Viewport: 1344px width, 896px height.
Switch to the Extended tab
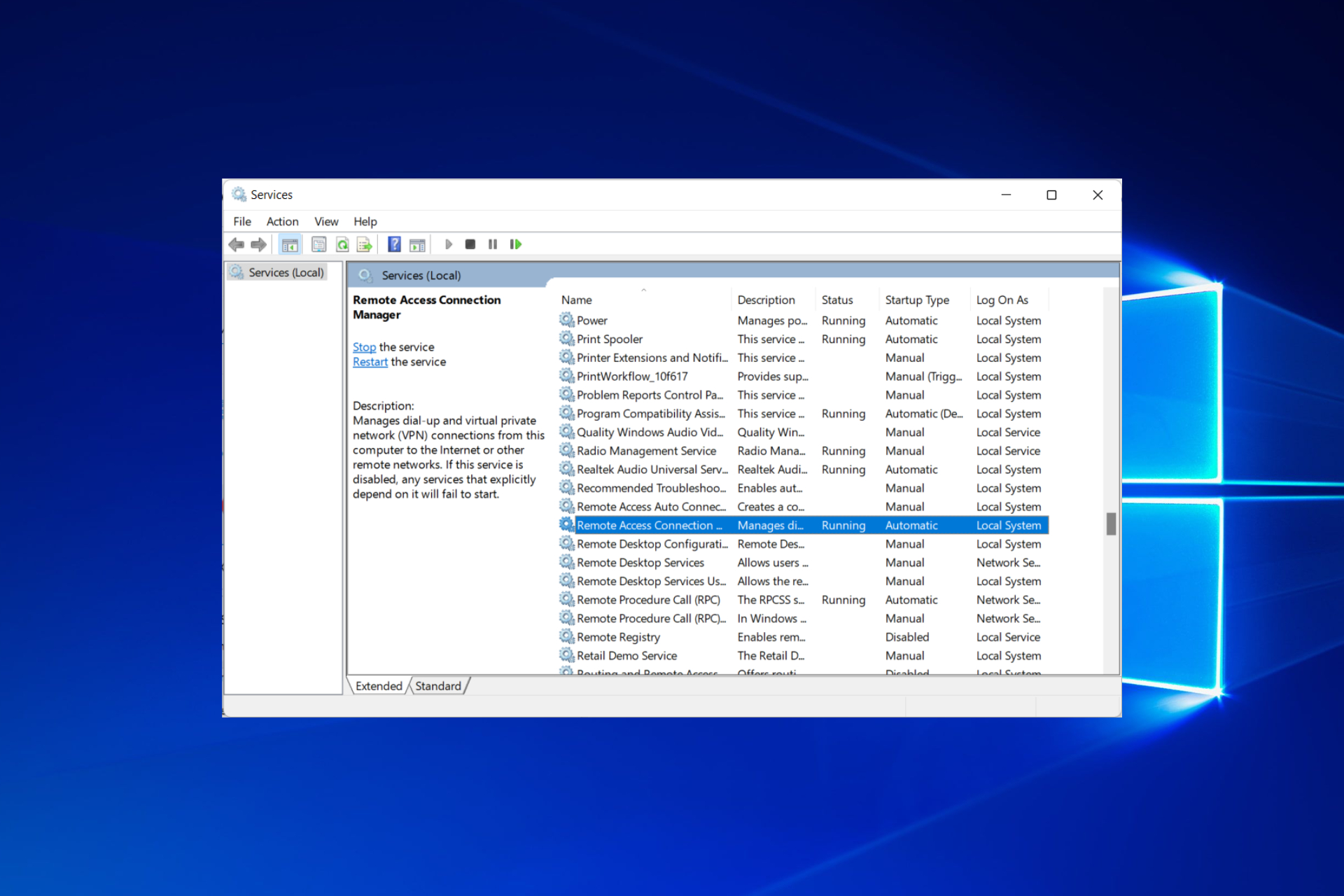point(379,686)
